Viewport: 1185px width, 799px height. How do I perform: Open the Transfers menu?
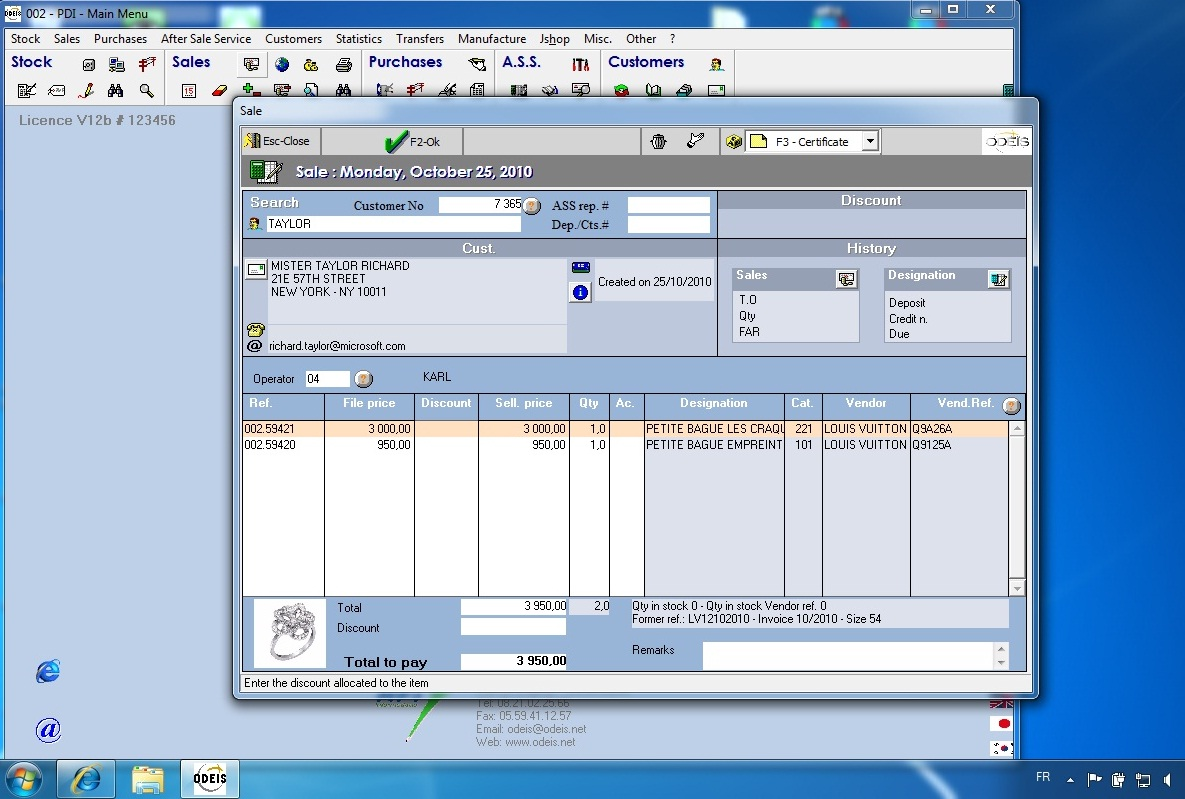[420, 39]
